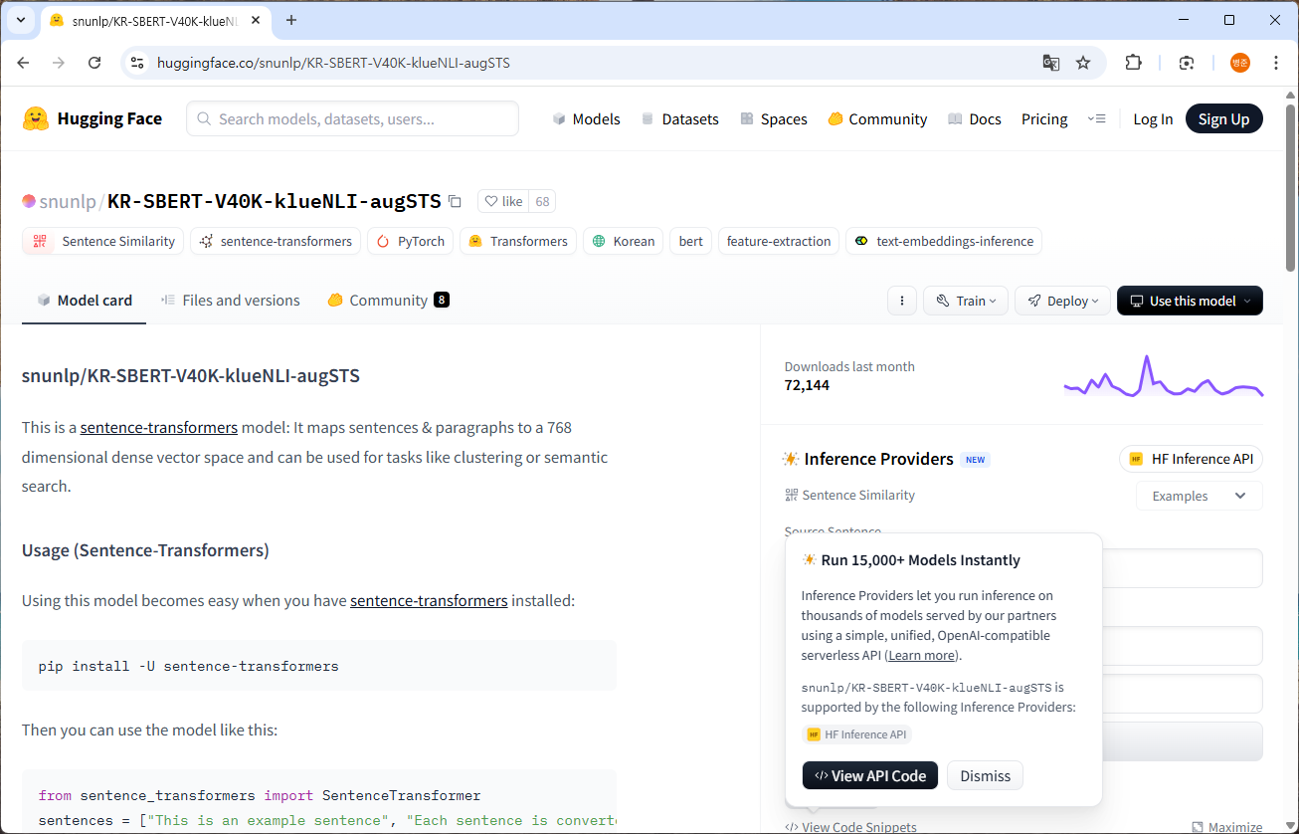The image size is (1299, 834).
Task: Click the sentence-transformers tag
Action: 275,241
